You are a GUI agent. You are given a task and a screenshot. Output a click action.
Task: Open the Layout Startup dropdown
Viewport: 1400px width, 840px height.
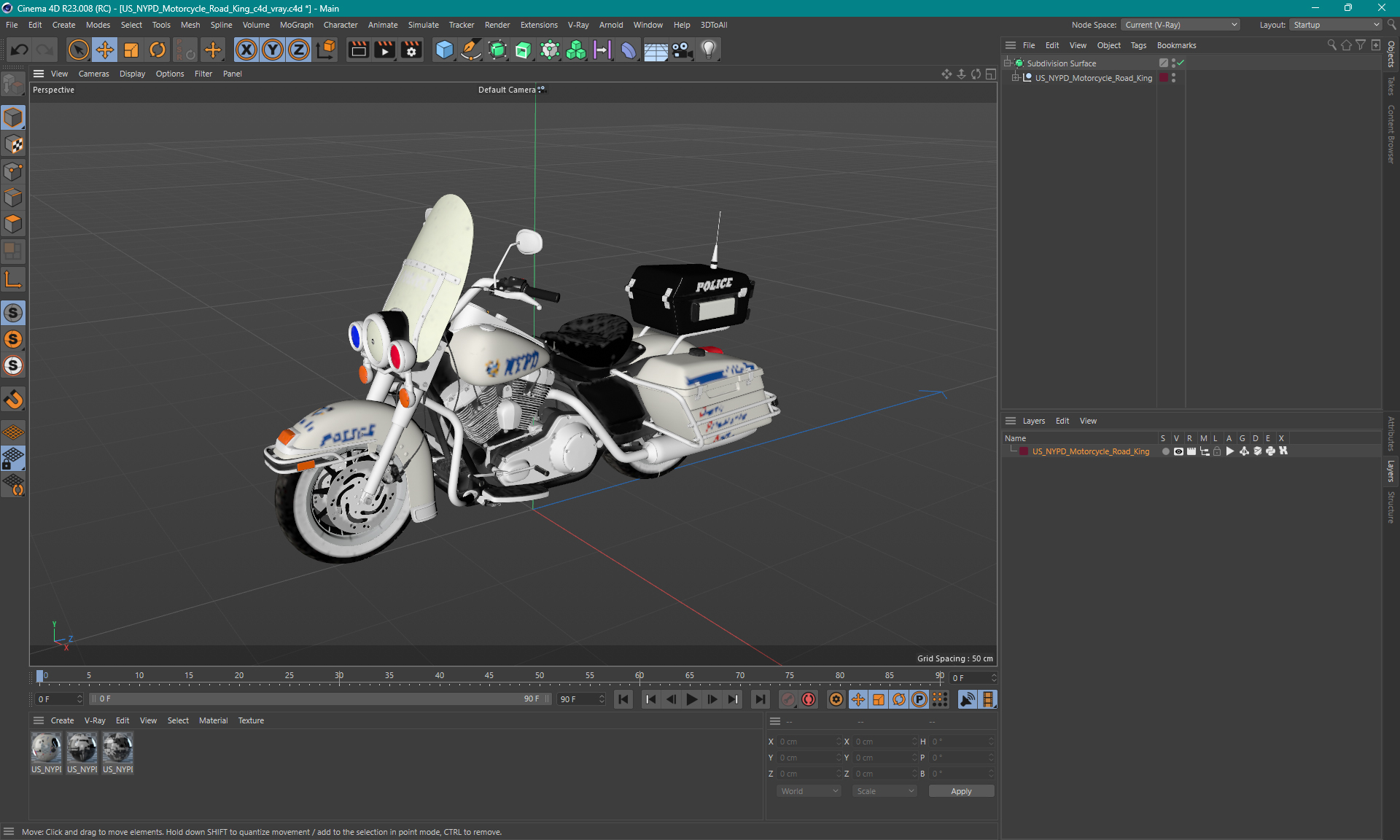coord(1336,25)
